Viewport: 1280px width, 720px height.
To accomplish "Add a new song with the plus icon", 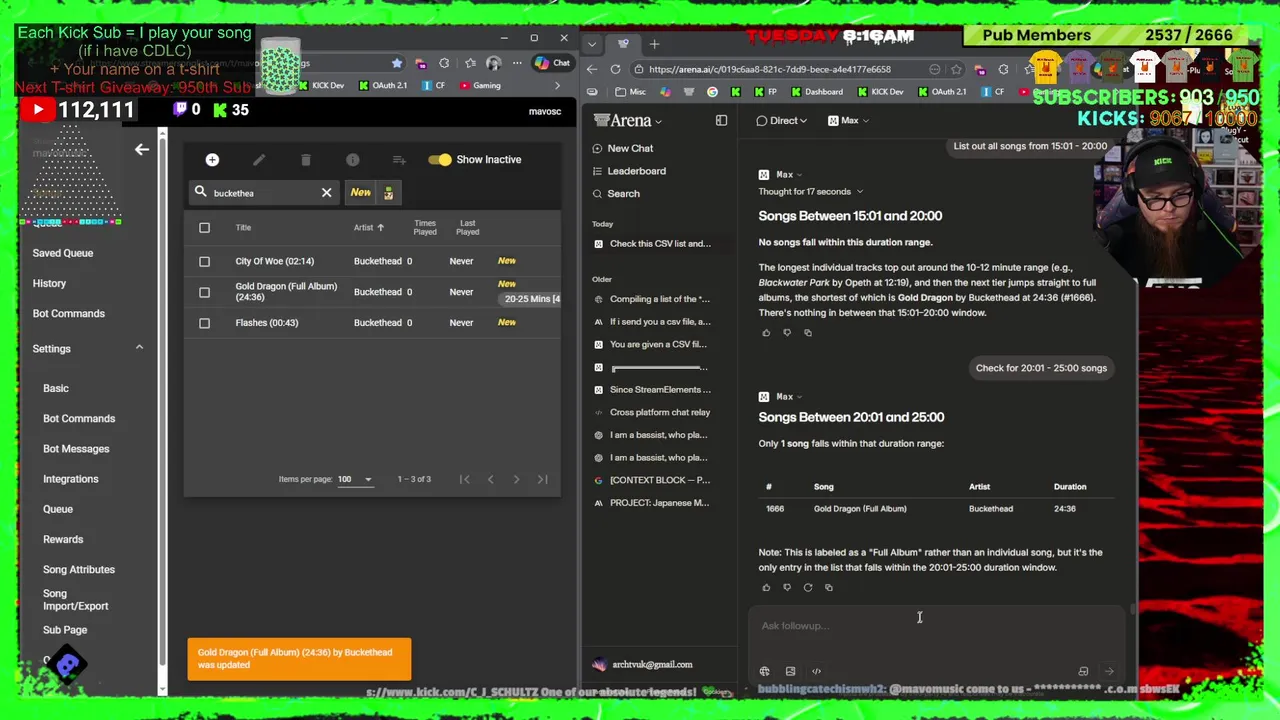I will [x=212, y=160].
